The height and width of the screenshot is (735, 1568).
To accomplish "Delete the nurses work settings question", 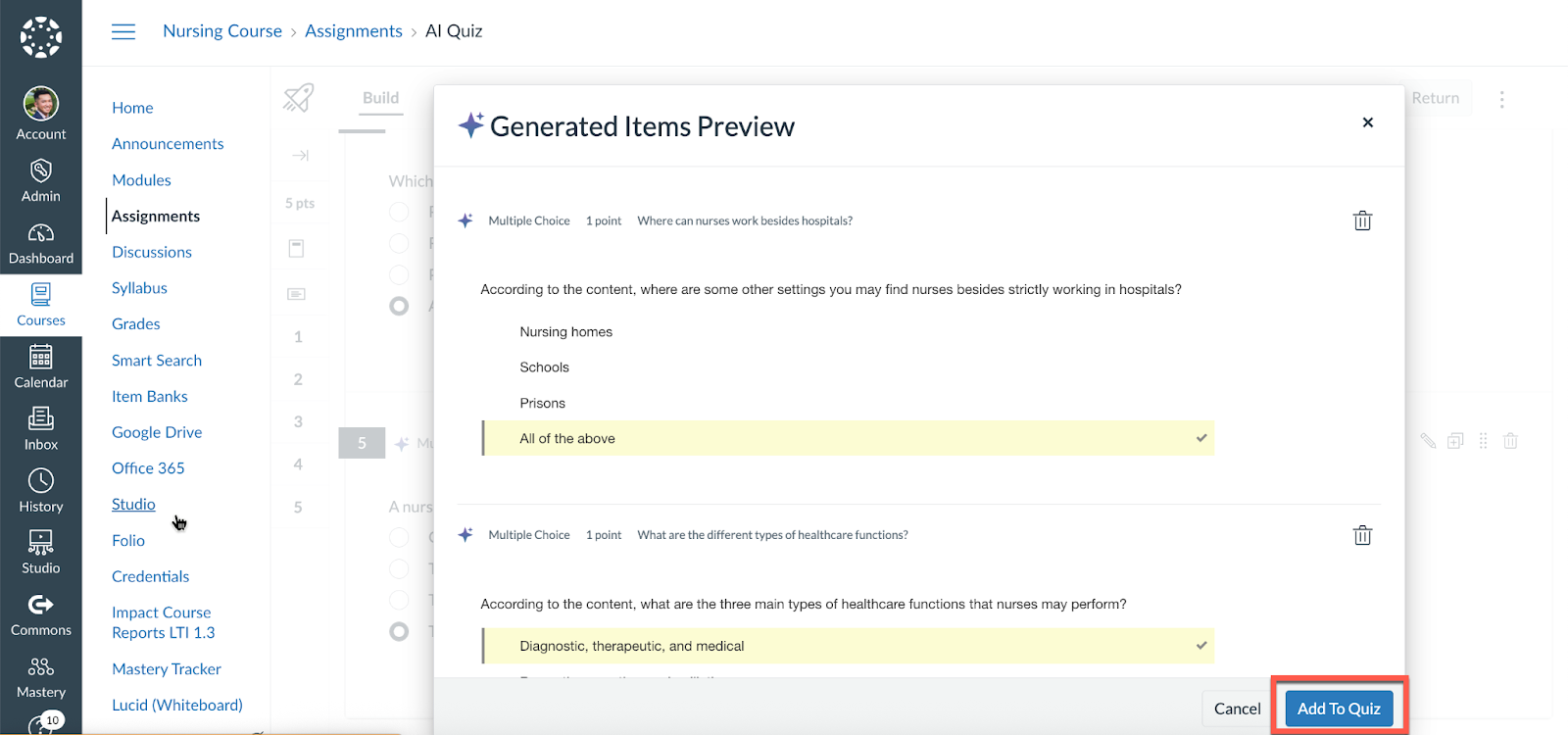I will point(1362,220).
